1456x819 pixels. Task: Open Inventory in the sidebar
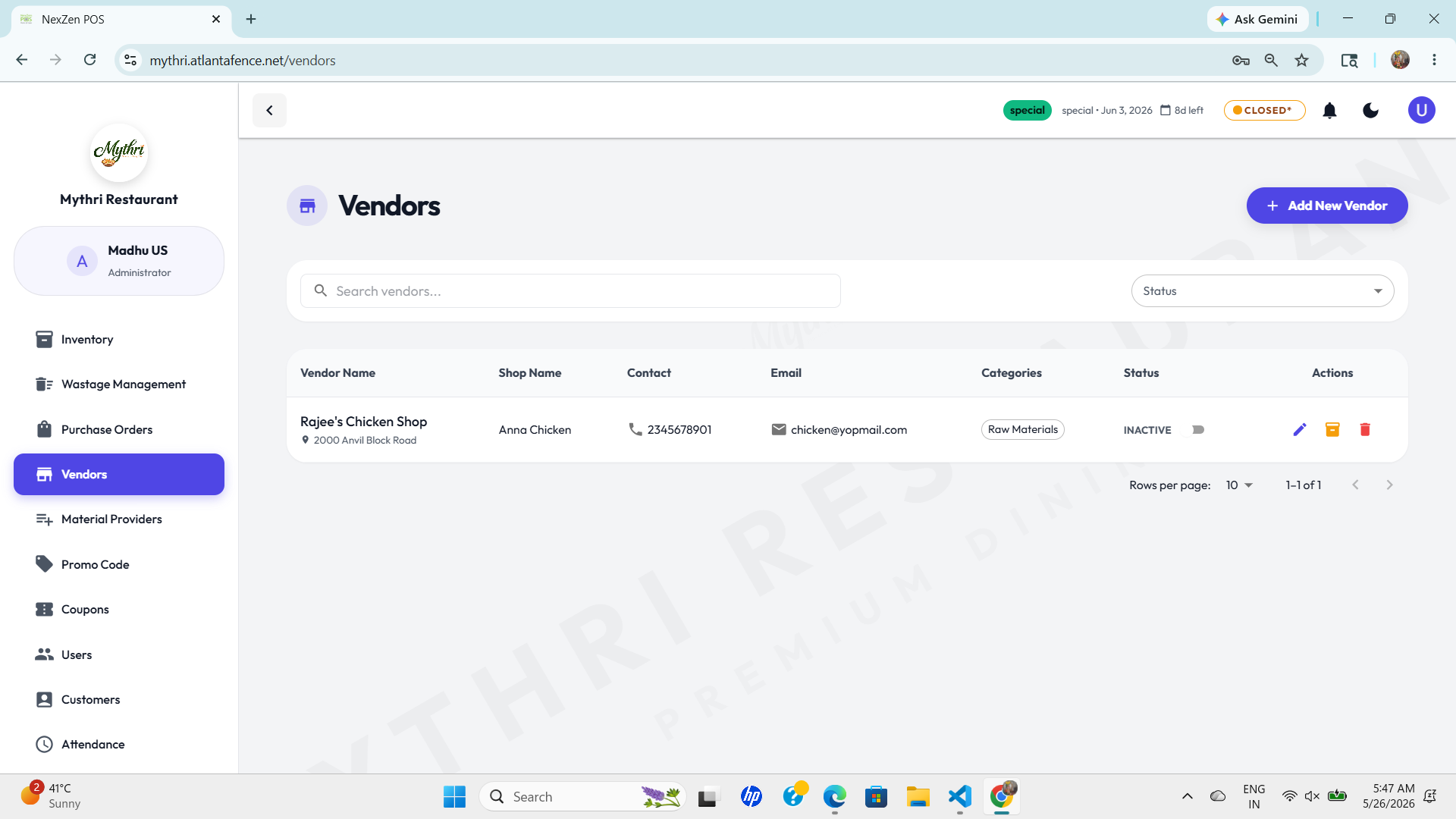coord(119,340)
